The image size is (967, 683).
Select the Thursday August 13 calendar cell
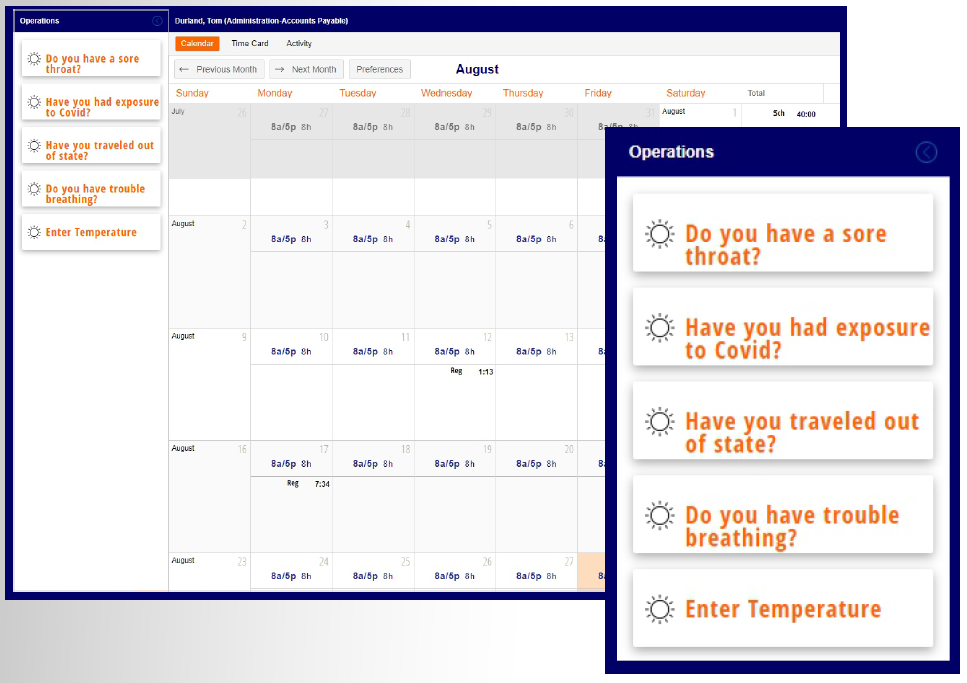(x=536, y=384)
